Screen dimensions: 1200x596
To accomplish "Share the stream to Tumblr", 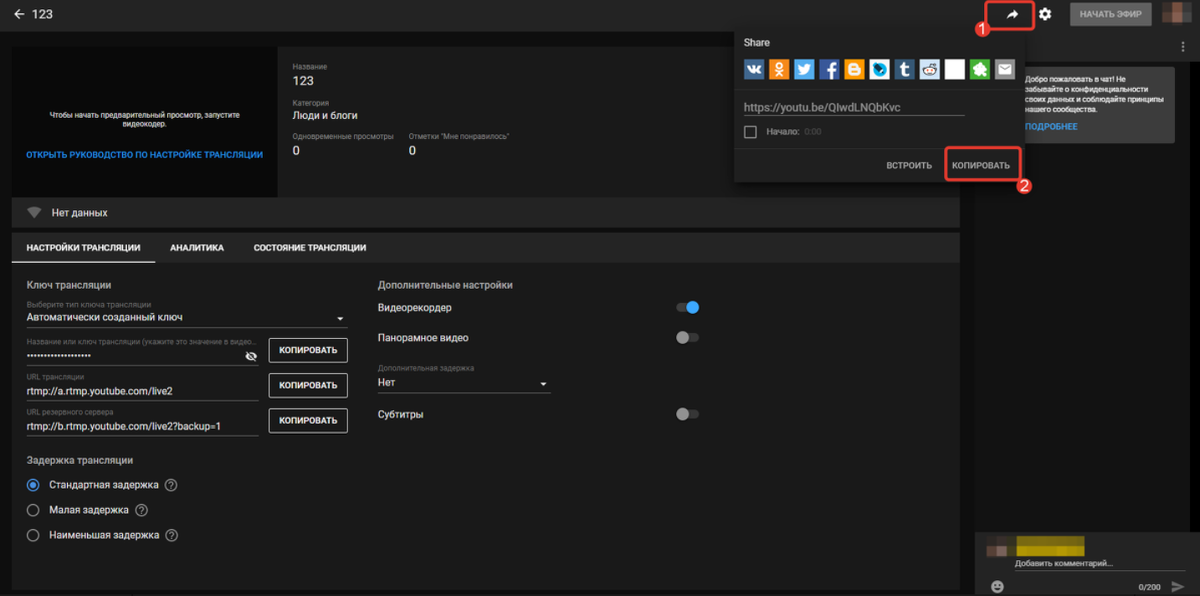I will coord(904,69).
